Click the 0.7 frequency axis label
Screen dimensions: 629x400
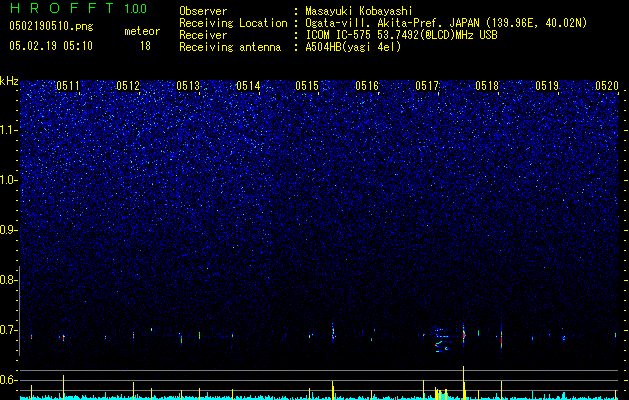(8, 330)
